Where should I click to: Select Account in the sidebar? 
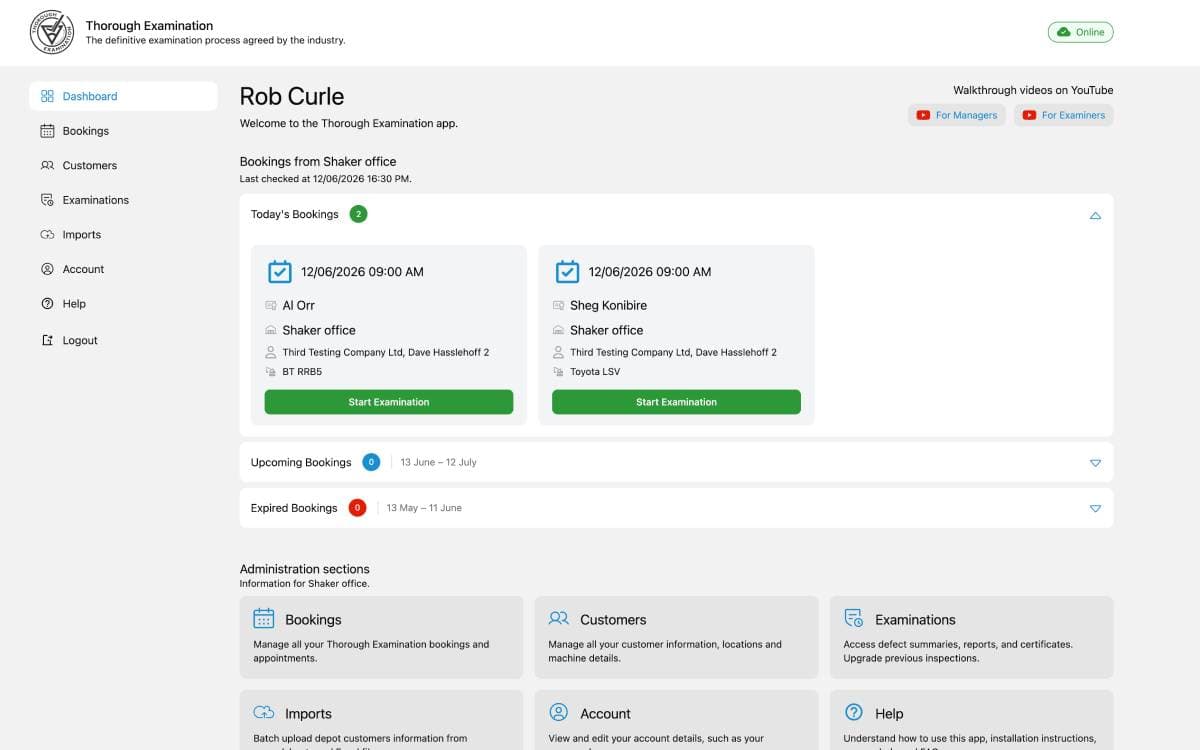pos(123,269)
